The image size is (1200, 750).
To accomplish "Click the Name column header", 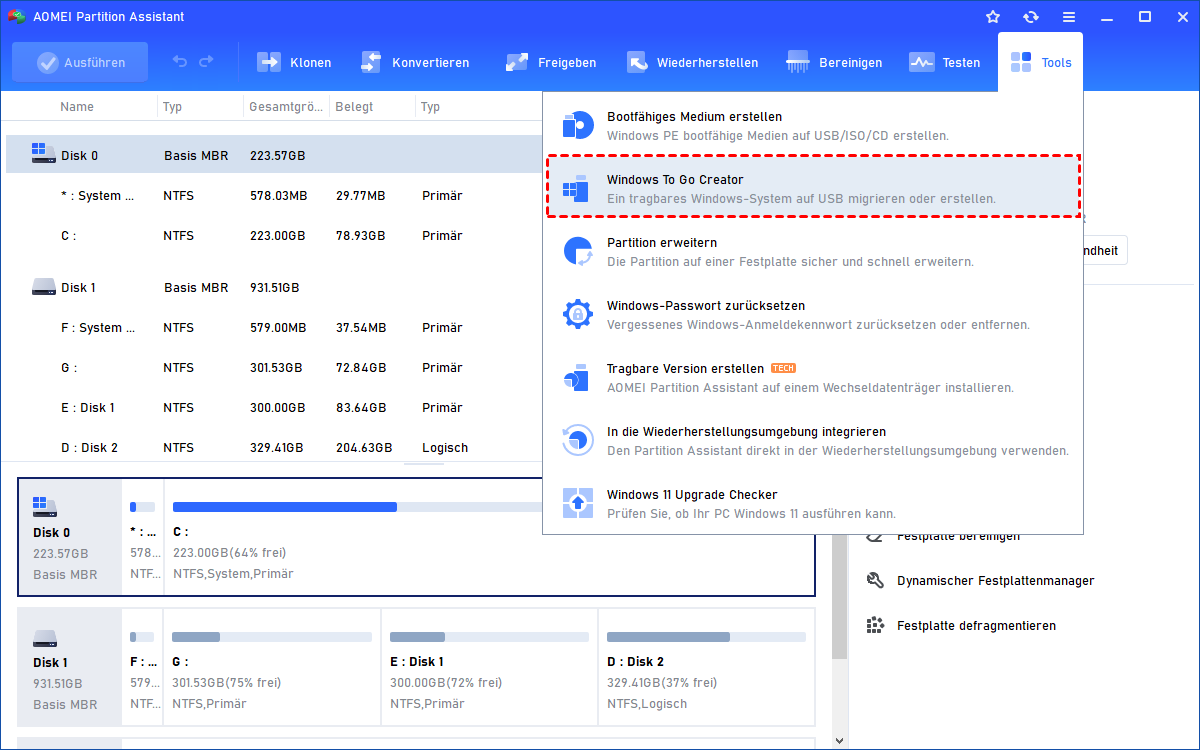I will (x=77, y=106).
